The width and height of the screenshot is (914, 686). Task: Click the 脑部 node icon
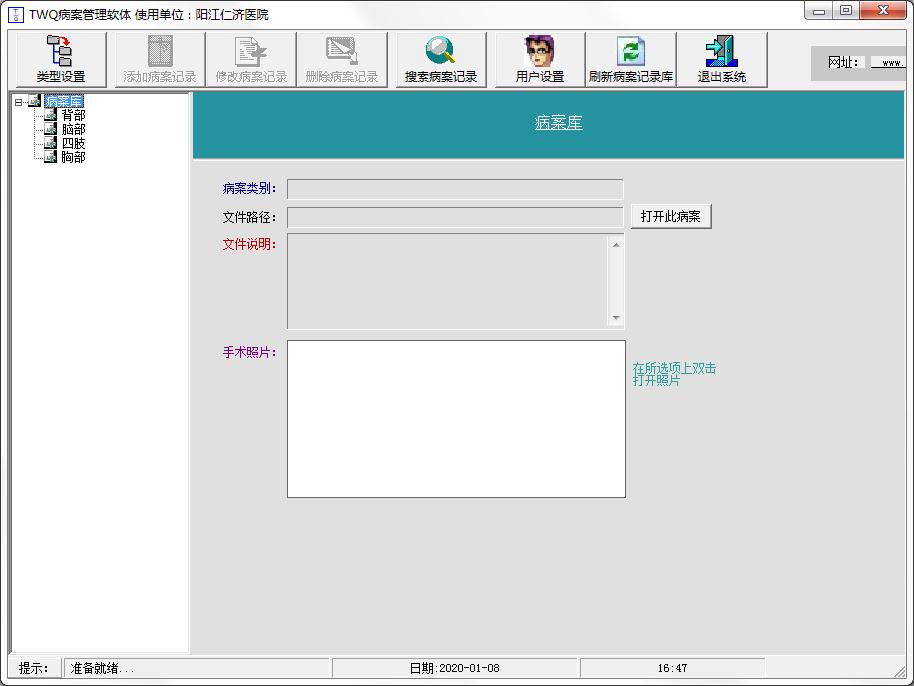click(x=51, y=129)
